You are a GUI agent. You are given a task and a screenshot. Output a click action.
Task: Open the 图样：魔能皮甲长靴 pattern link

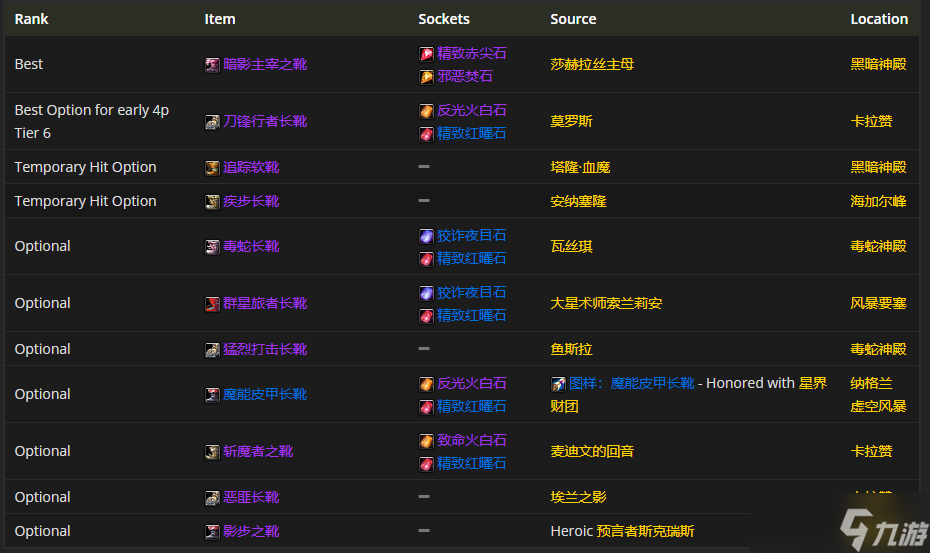pos(631,383)
